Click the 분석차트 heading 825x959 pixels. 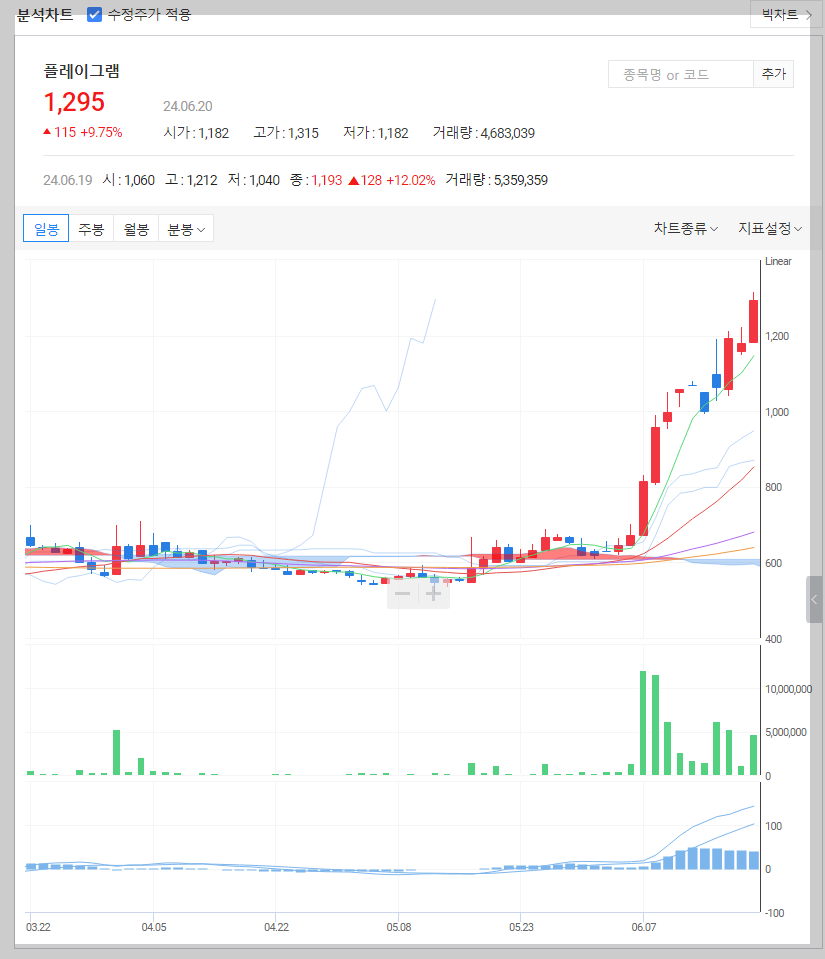pyautogui.click(x=45, y=14)
